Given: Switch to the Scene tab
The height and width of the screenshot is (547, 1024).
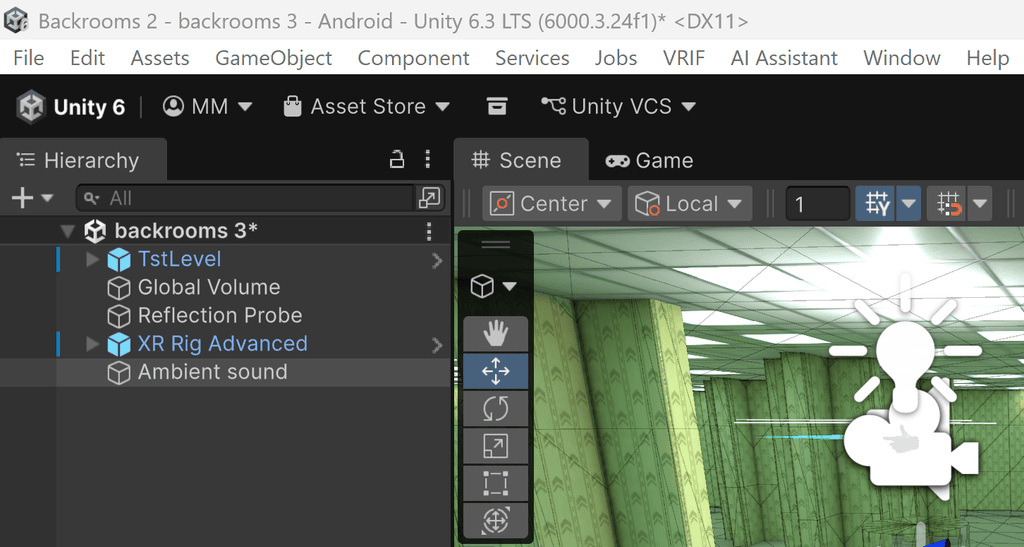Looking at the screenshot, I should [521, 160].
